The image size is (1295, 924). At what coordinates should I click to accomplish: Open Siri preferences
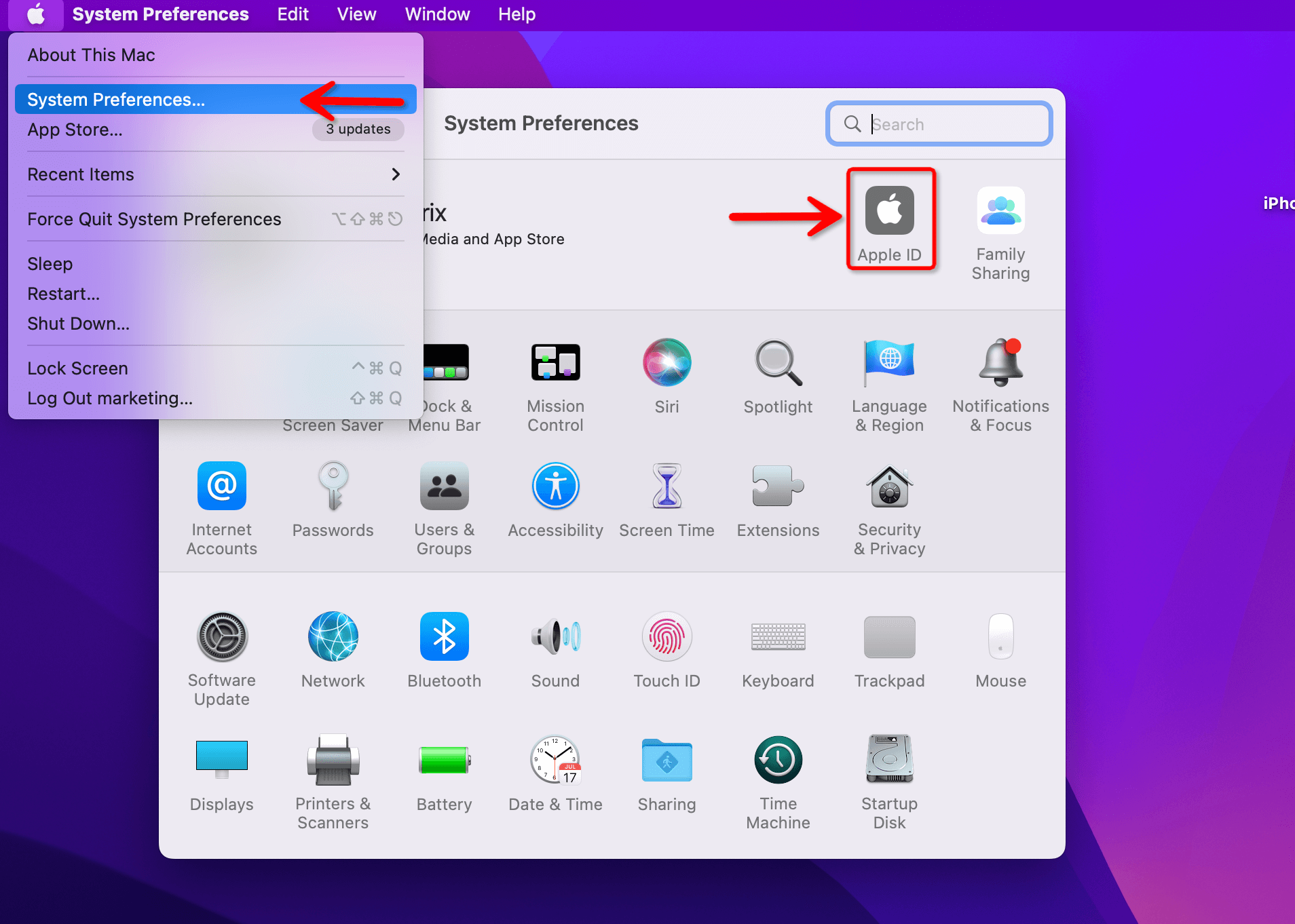coord(667,377)
